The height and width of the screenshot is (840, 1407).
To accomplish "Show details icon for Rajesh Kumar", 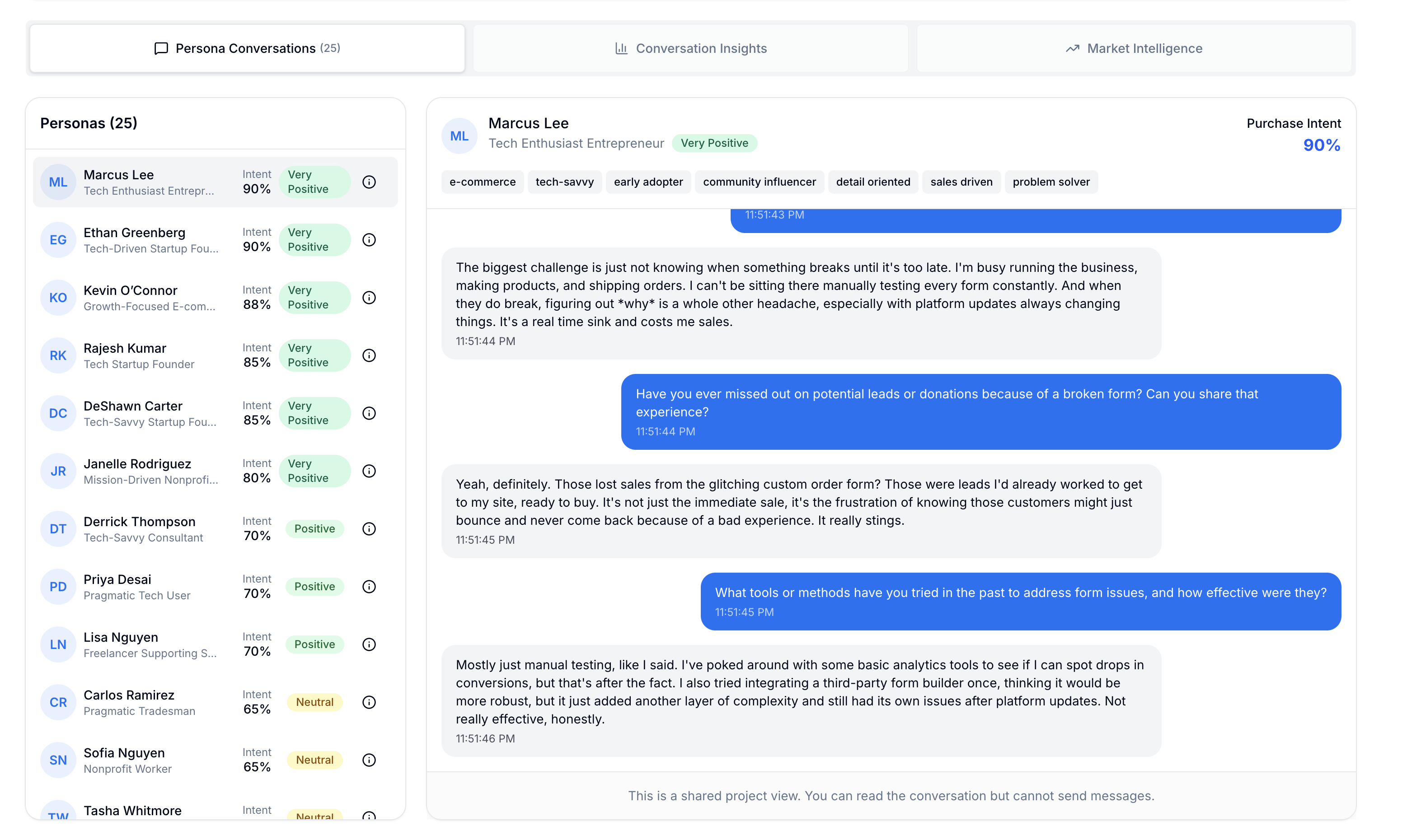I will point(369,355).
